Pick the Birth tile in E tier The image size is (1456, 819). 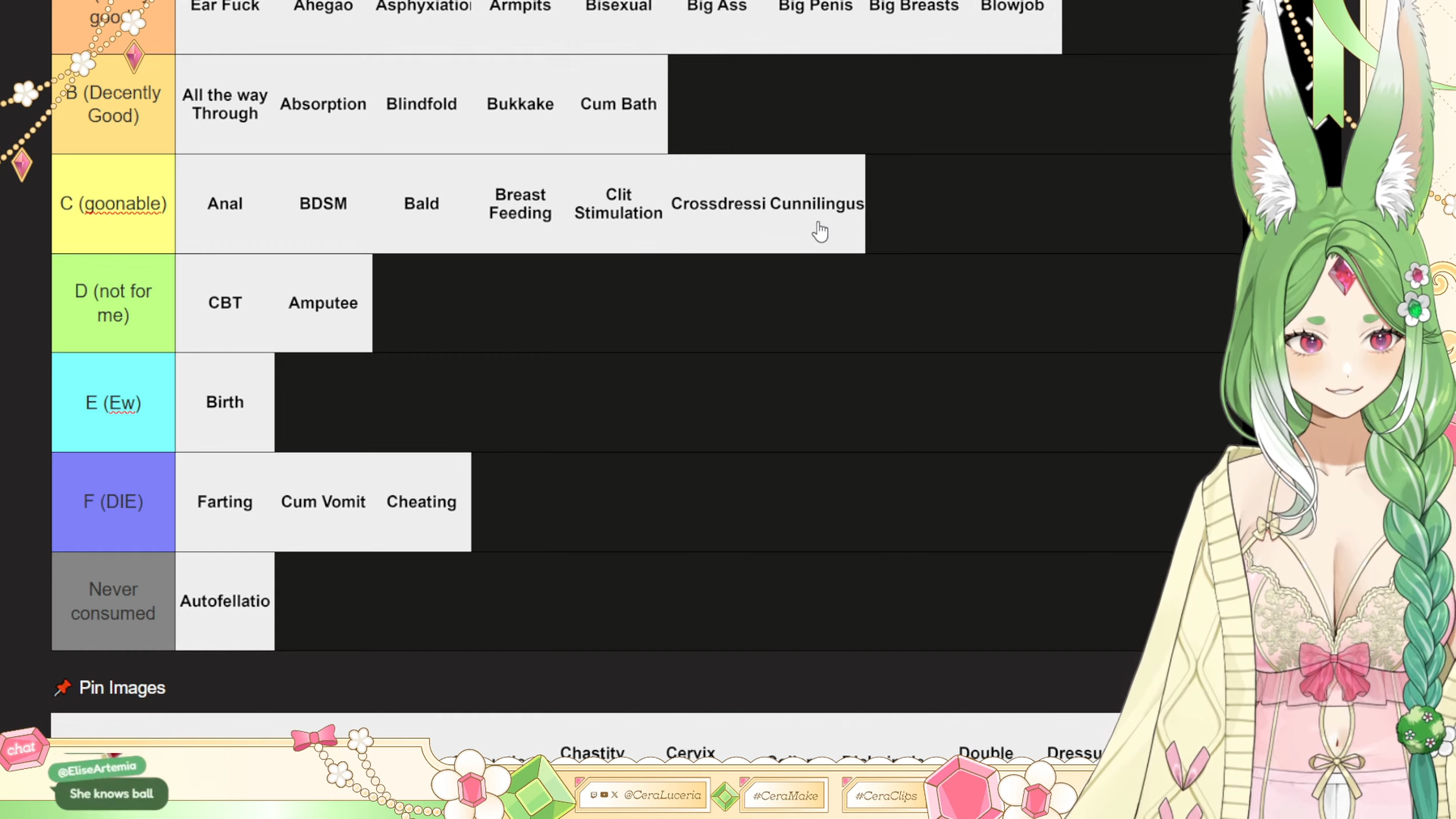coord(225,402)
